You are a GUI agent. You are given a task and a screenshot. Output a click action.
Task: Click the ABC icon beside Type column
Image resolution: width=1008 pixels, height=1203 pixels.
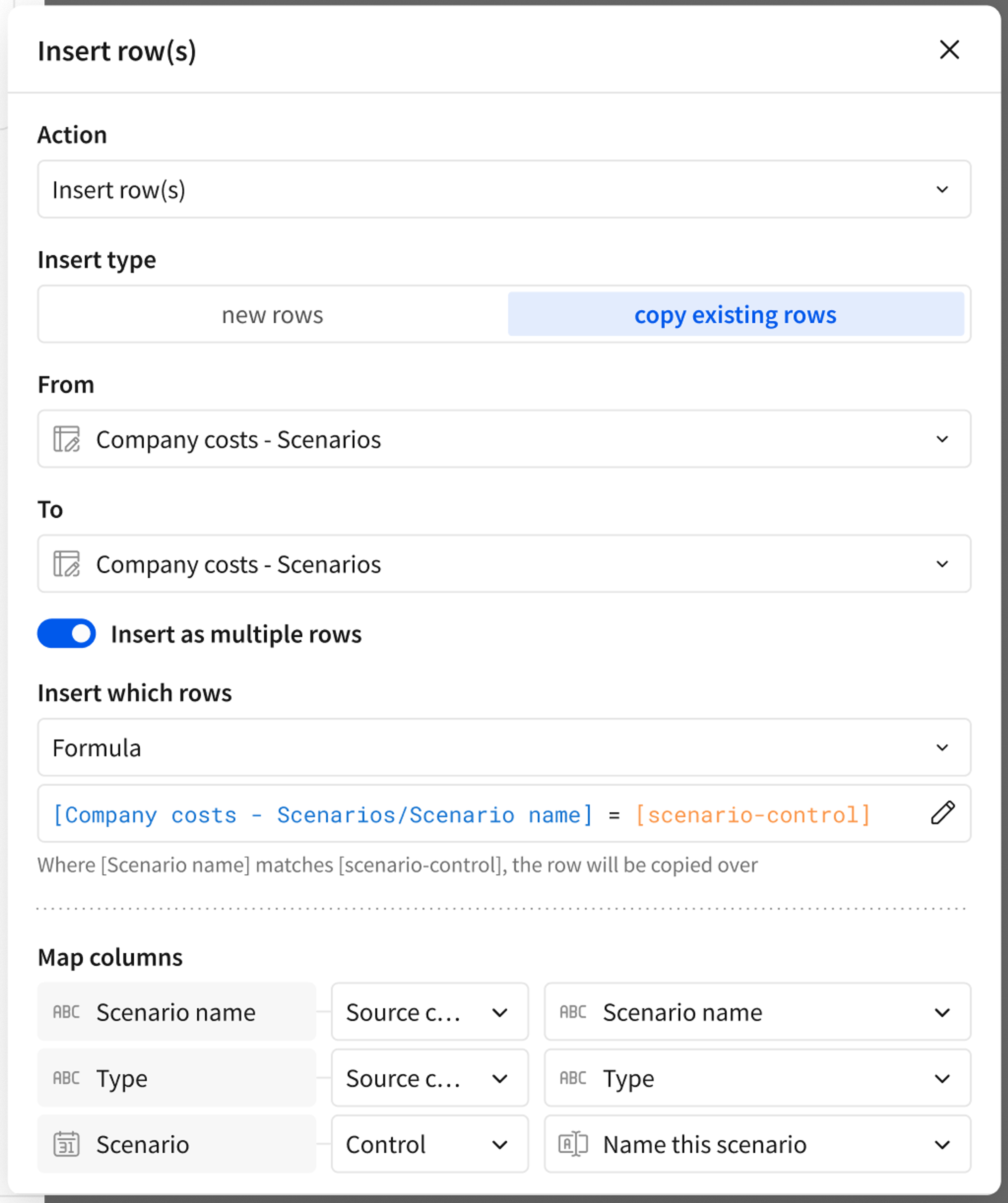coord(66,1078)
